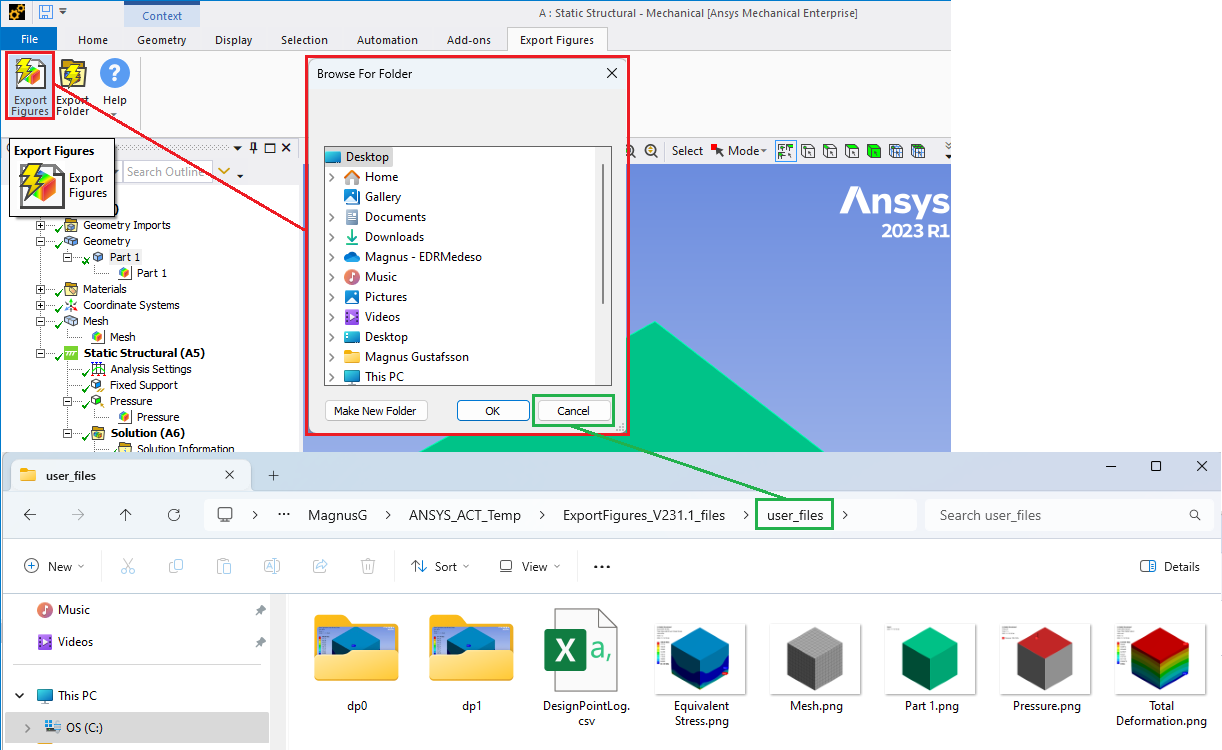Collapse the Static Structural (A5) tree node
1222x750 pixels.
41,353
